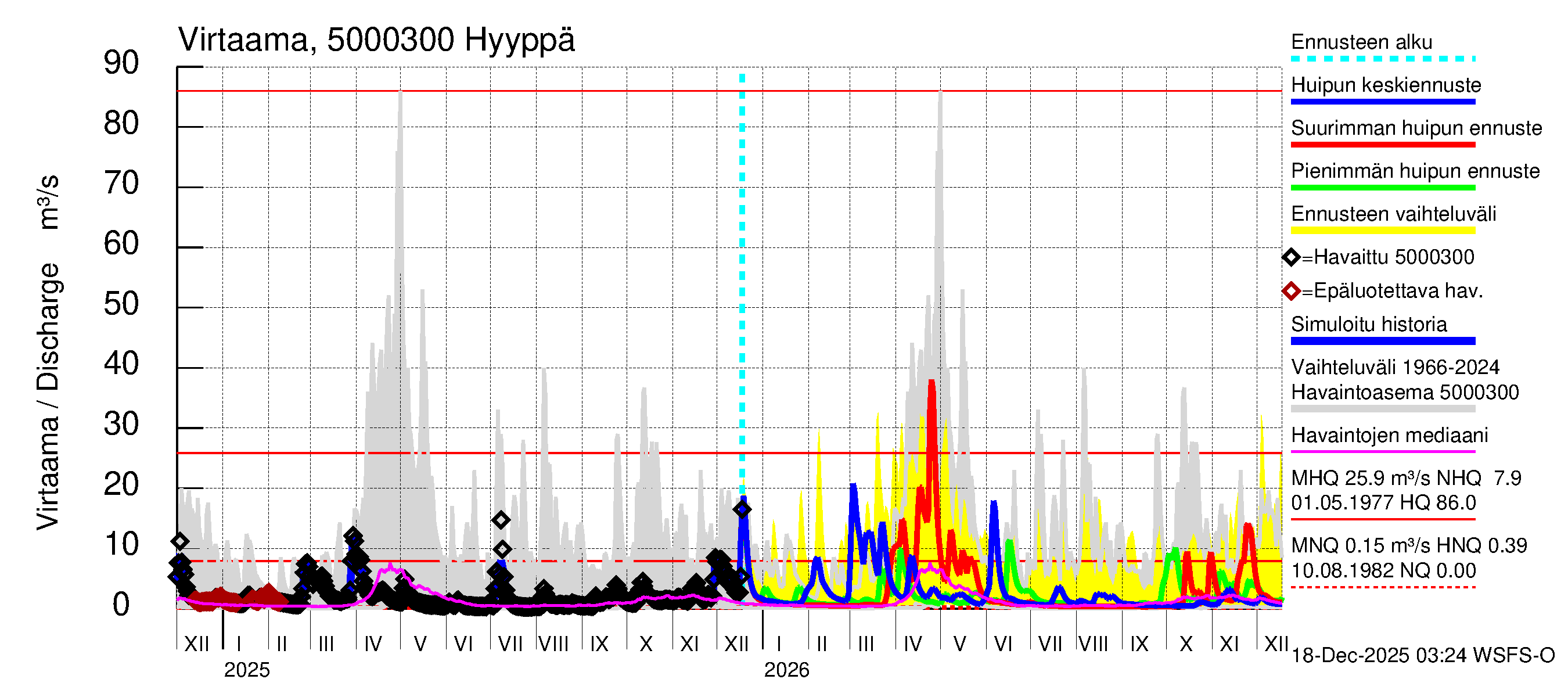1568x697 pixels.
Task: Click the grey Vaihteluväli 1966-2024 legend bar
Action: 1382,409
